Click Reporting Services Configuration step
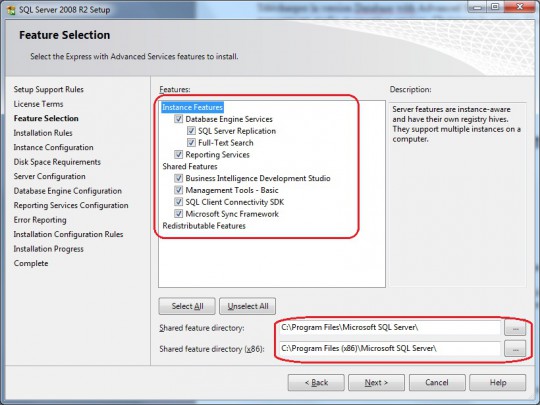Screen dimensions: 540x405 point(71,205)
